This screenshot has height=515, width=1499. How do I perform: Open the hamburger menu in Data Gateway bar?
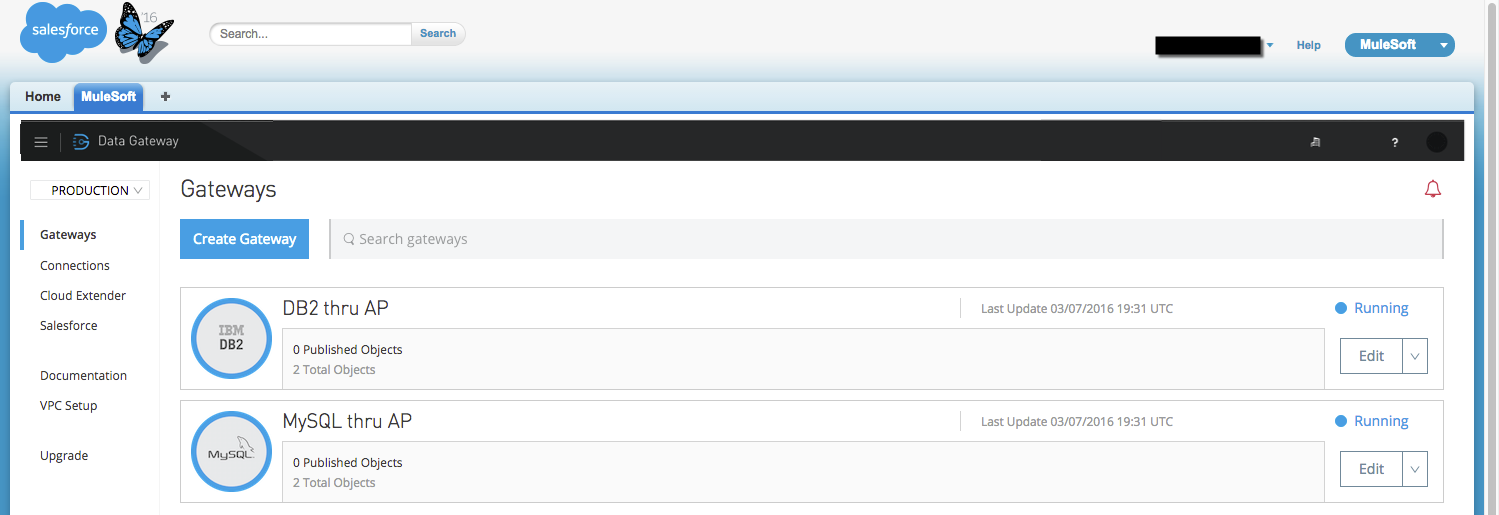click(41, 142)
